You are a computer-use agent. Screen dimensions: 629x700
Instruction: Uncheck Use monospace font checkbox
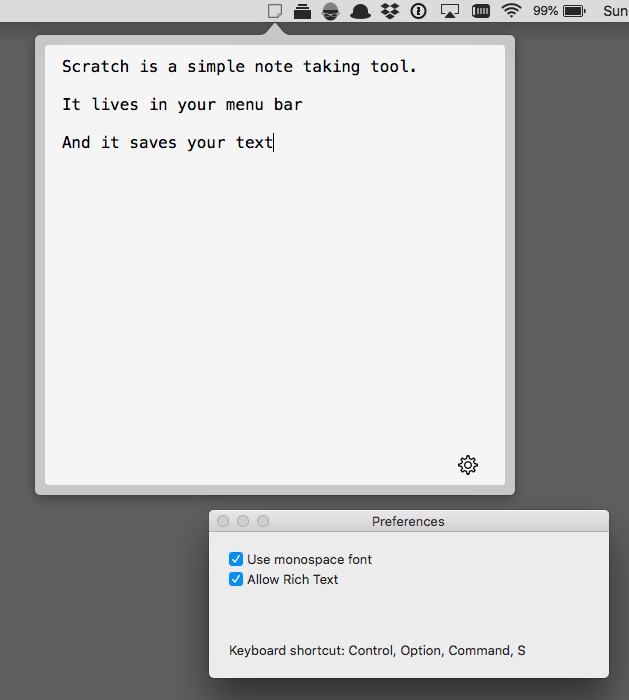click(x=236, y=559)
